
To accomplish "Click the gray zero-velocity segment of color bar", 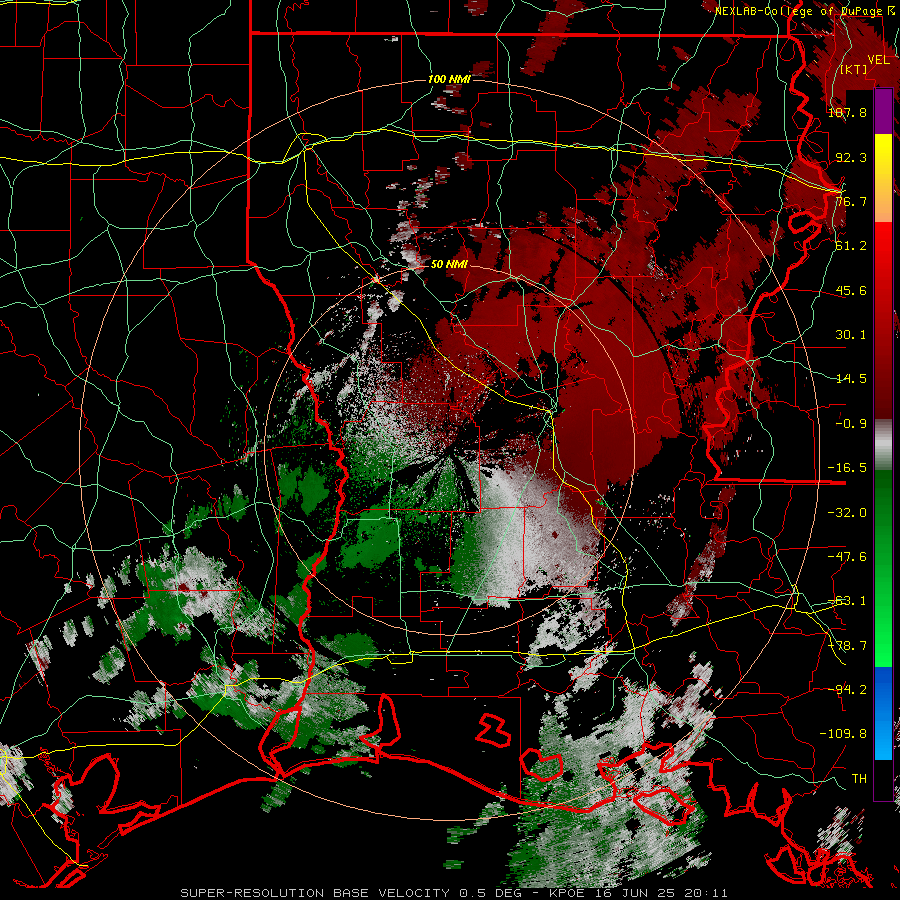I will tap(883, 445).
